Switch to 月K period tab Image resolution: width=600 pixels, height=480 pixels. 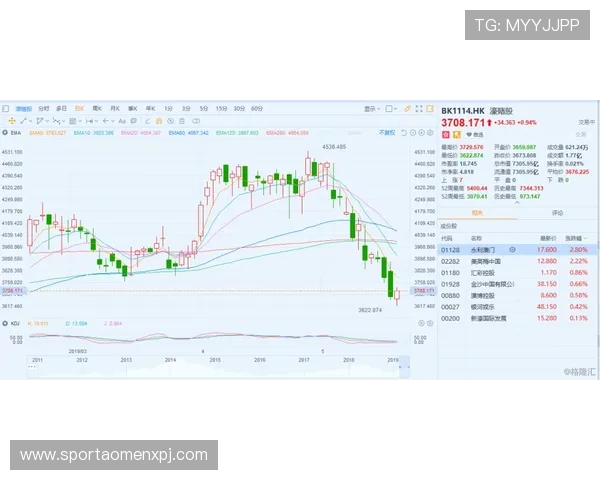115,109
